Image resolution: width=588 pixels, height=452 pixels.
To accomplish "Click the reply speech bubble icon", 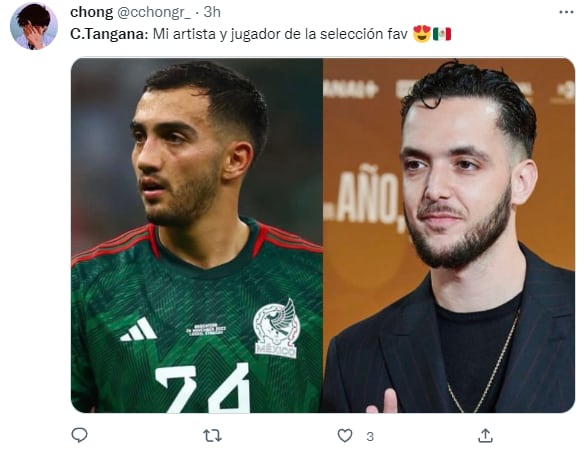I will pos(79,435).
